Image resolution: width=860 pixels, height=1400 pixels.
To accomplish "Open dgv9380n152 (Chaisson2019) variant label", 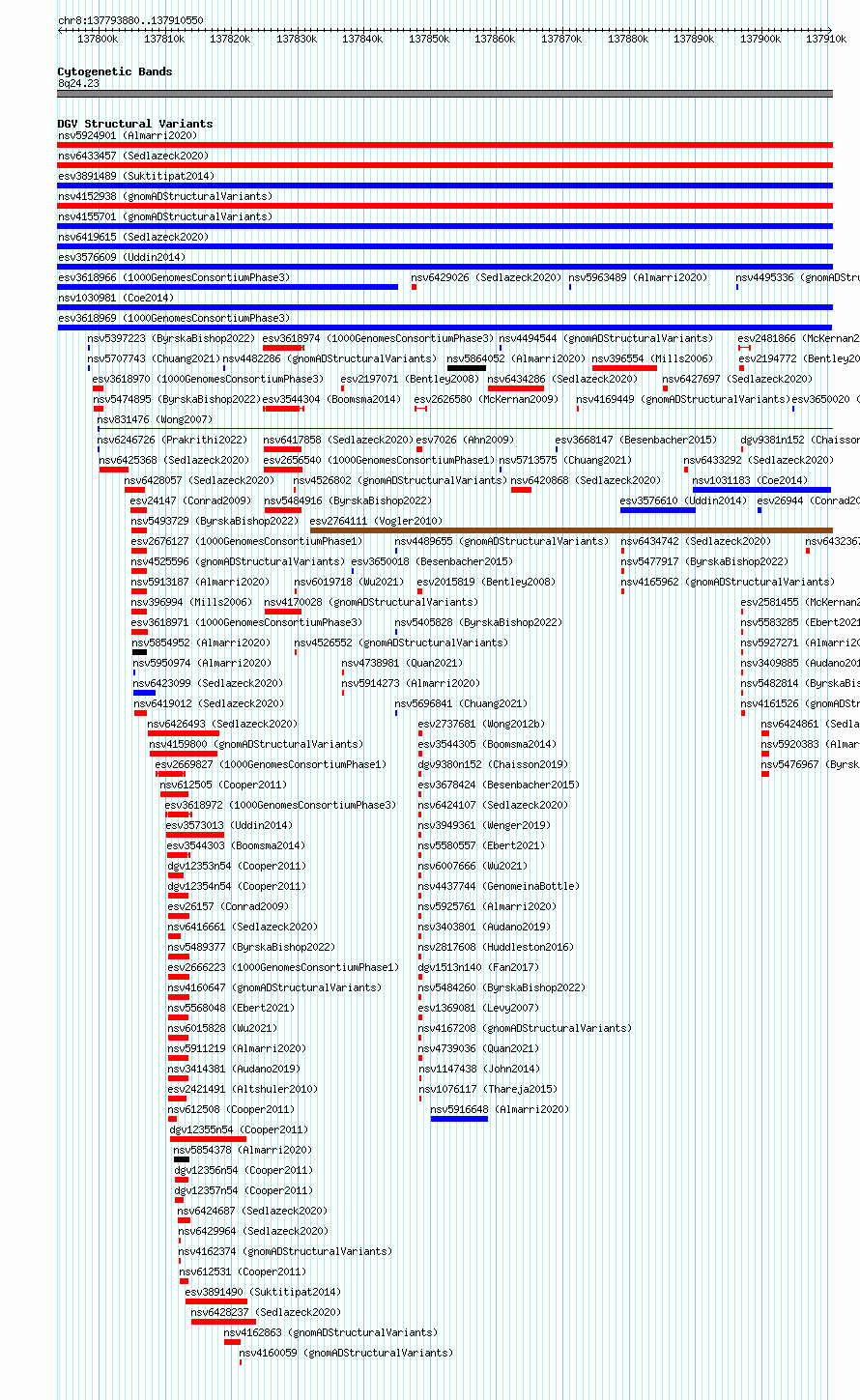I will (493, 764).
